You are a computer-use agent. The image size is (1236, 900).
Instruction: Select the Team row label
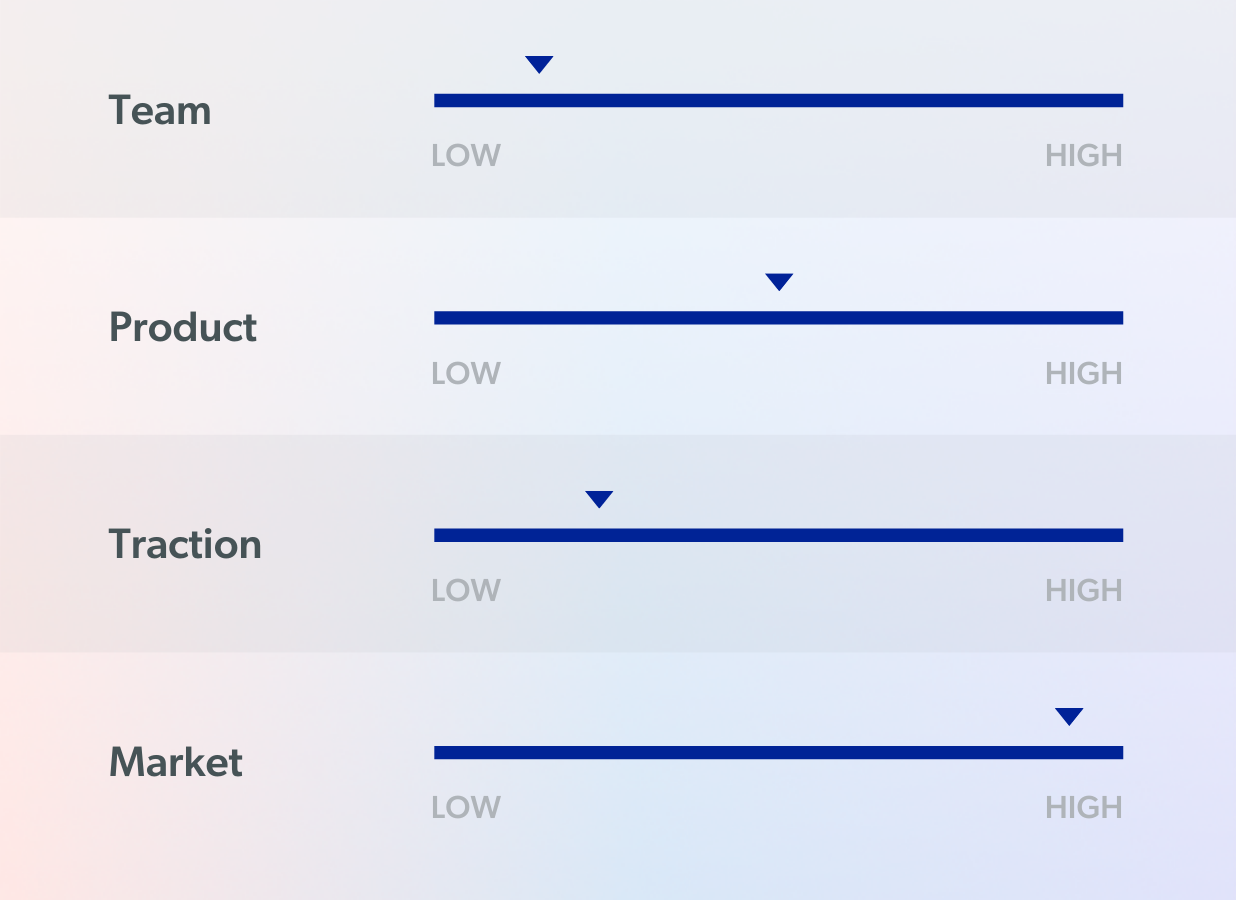pos(160,110)
